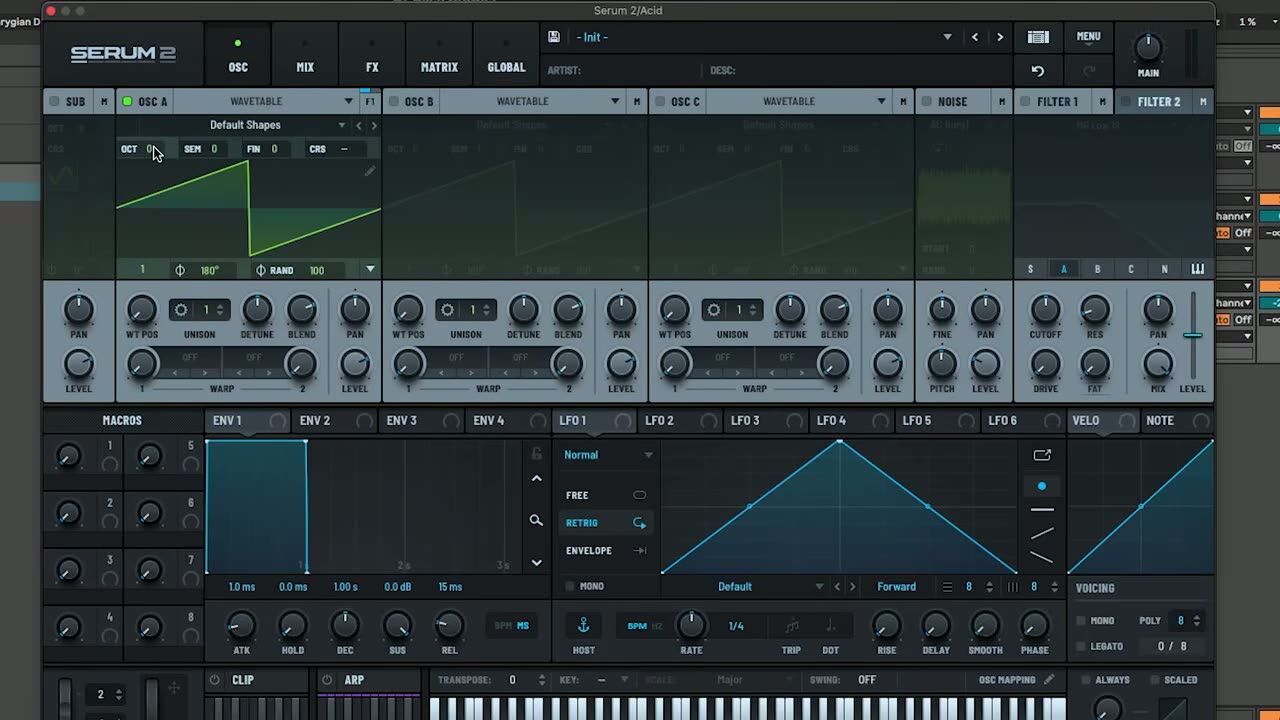Open OSC C type WAVETABLE dropdown

click(881, 101)
